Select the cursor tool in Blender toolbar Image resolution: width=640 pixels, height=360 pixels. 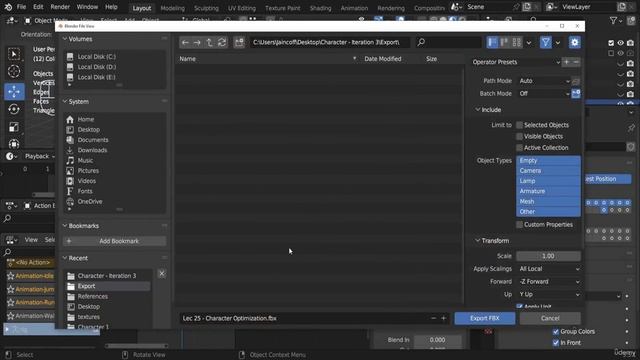(14, 72)
